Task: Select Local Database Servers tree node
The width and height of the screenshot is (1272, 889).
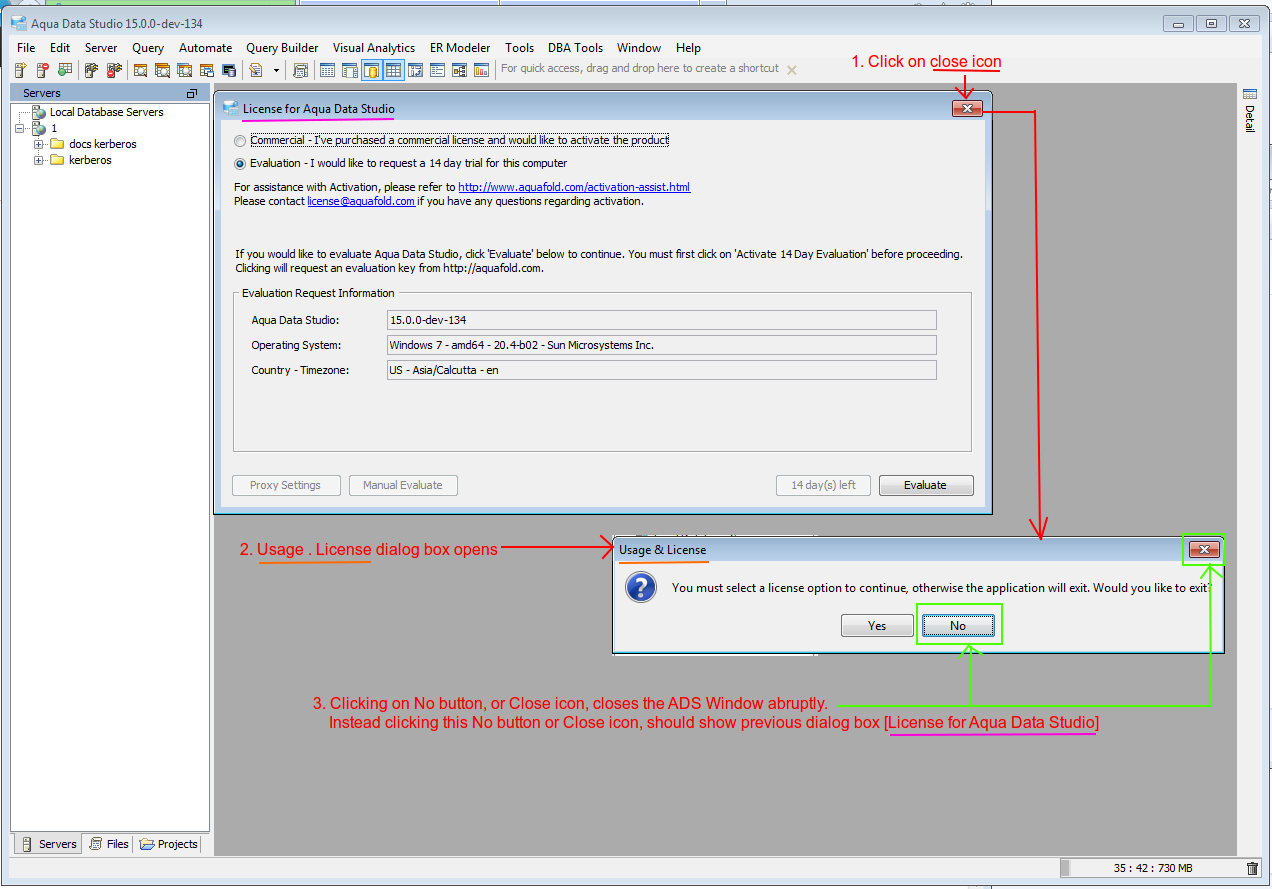Action: pyautogui.click(x=106, y=112)
